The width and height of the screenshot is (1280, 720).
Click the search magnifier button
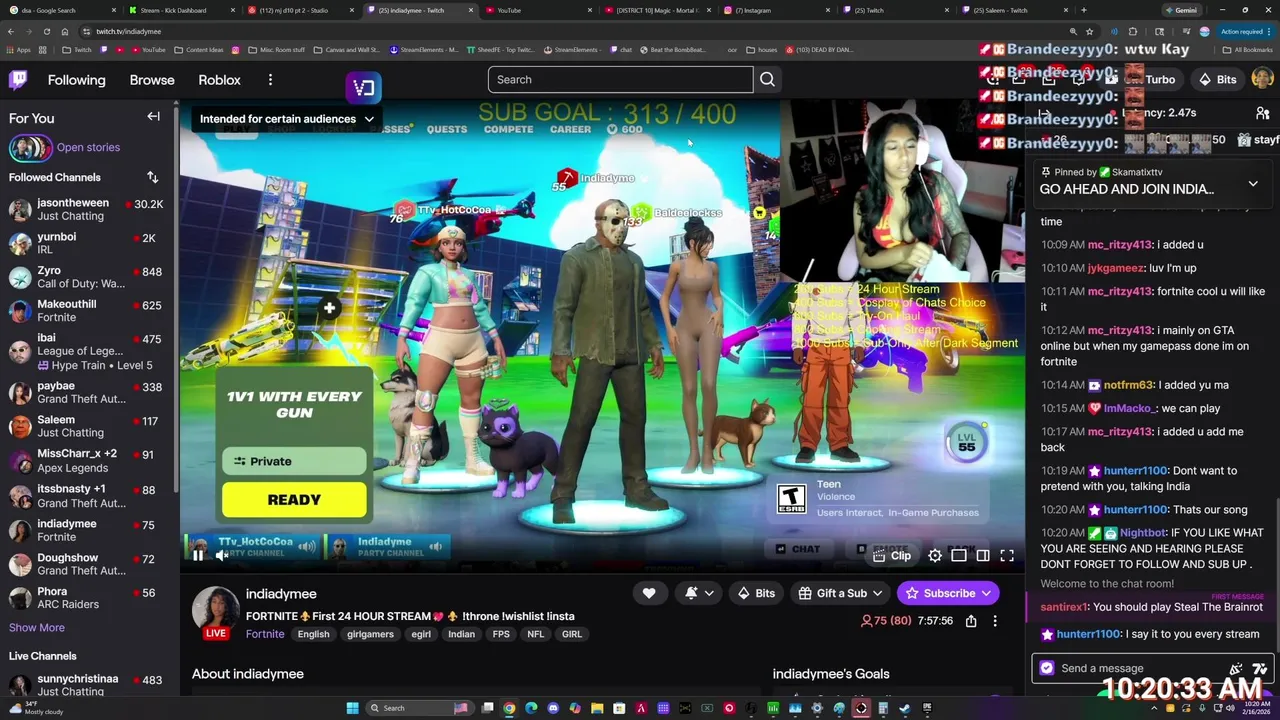[x=767, y=80]
